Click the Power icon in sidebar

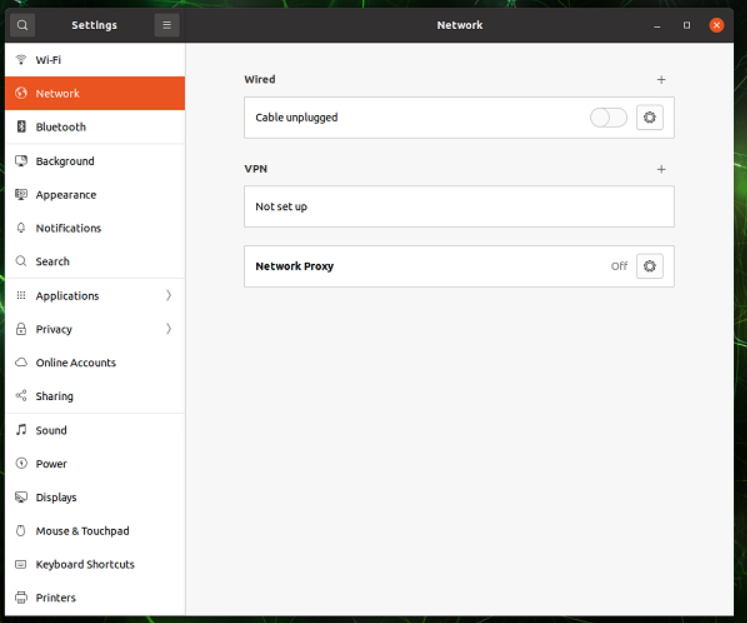tap(21, 463)
